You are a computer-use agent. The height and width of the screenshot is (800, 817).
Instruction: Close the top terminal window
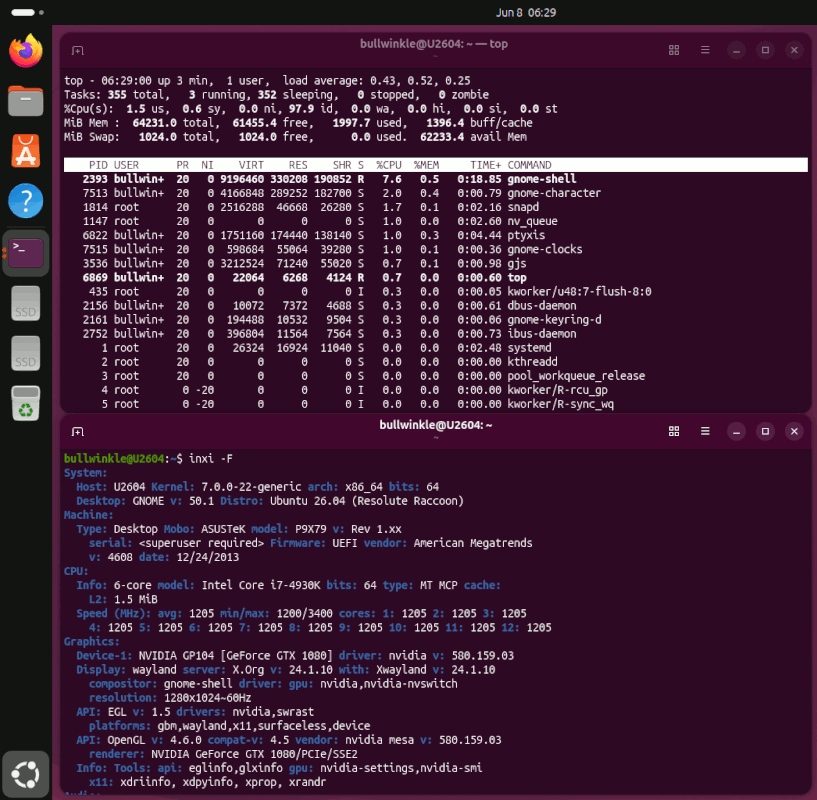(x=794, y=51)
